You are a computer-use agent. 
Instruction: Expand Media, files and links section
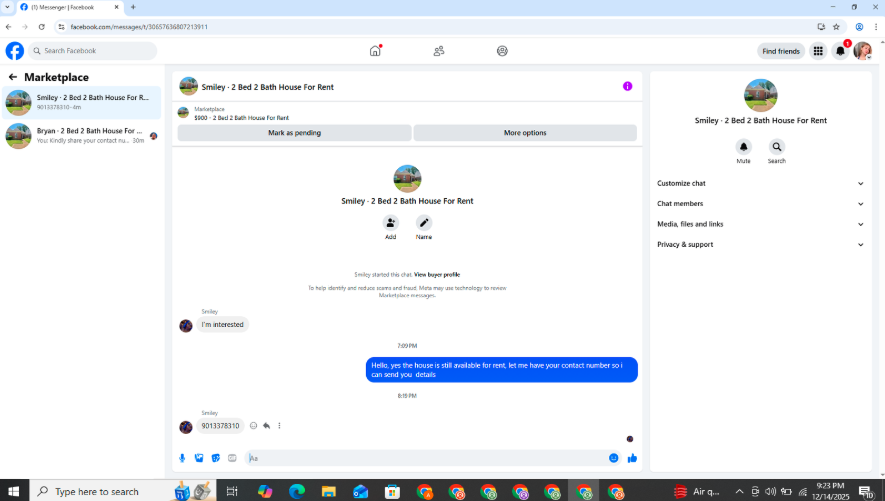click(x=760, y=224)
